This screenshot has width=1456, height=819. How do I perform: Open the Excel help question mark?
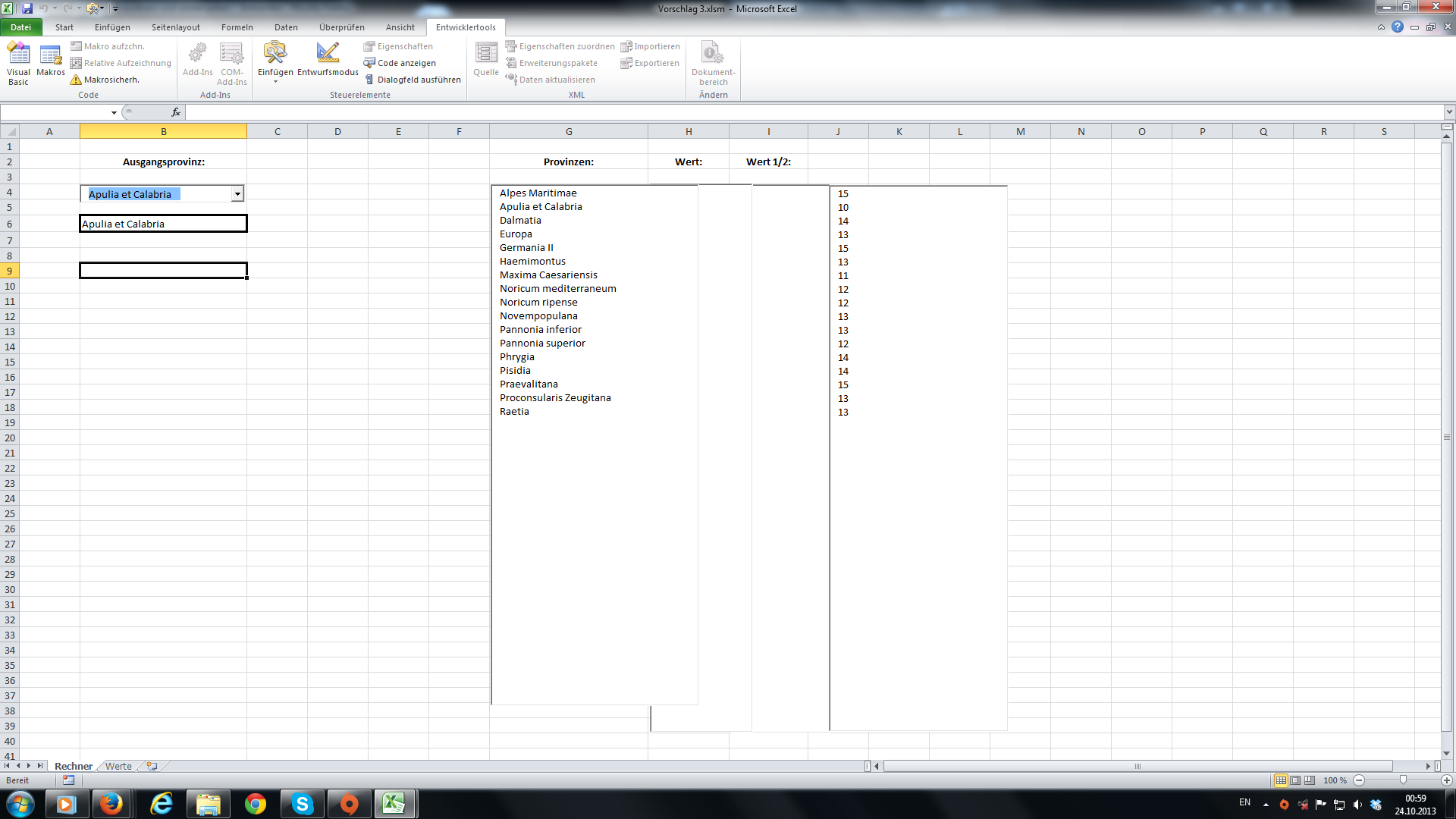tap(1398, 27)
